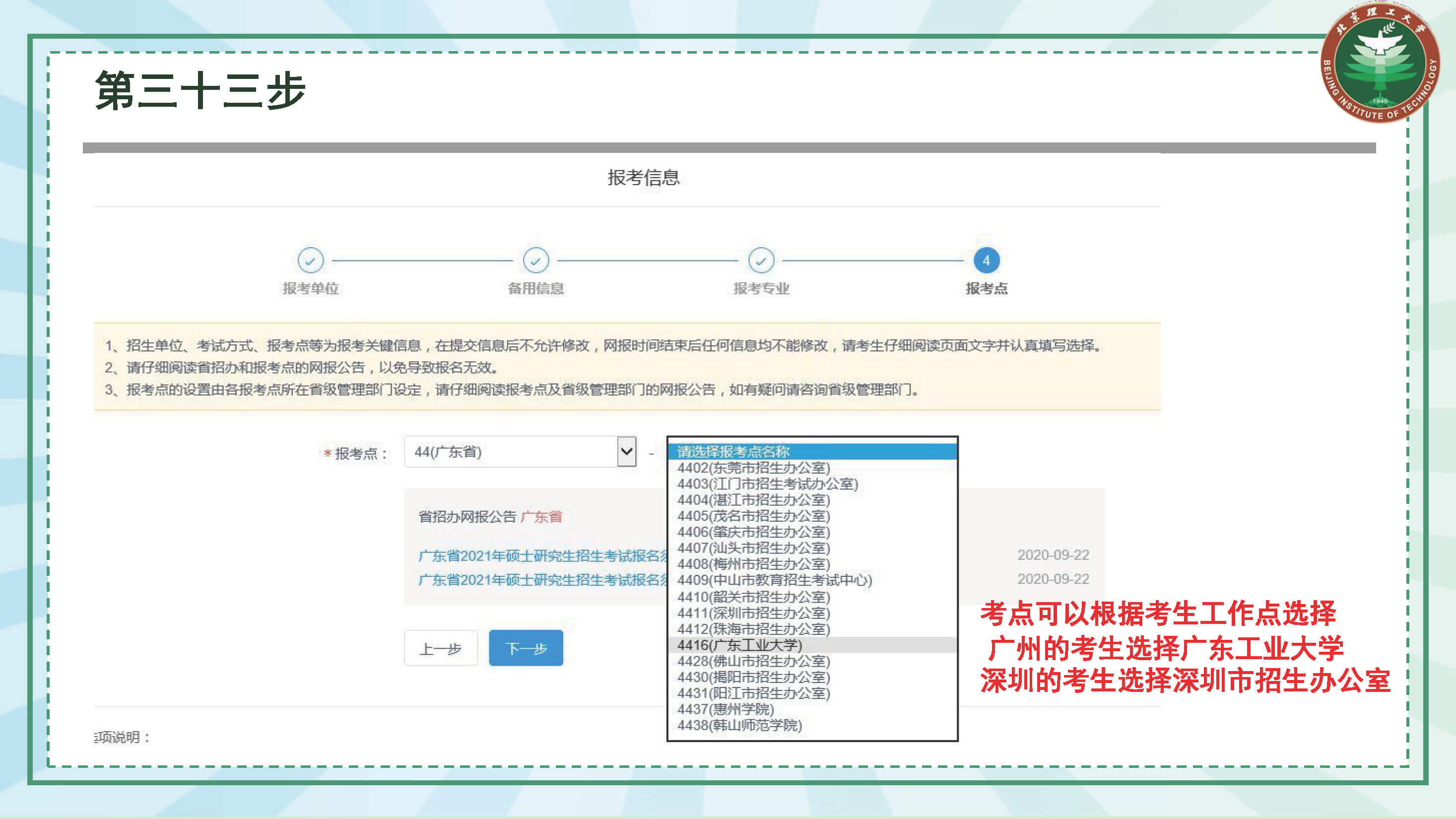Viewport: 1456px width, 819px height.
Task: Open first 广东省2021年硕士研究生招生考试 announcement link
Action: [542, 555]
